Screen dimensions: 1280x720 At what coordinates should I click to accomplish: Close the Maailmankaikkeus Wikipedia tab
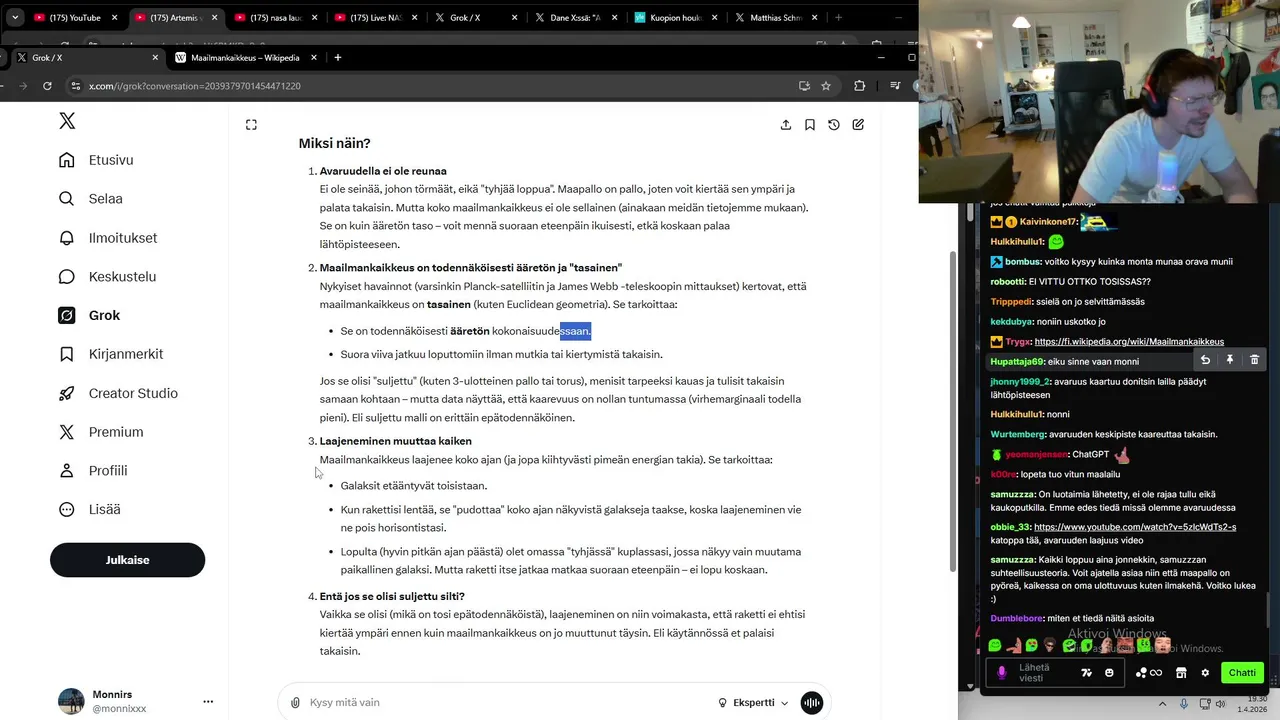(314, 58)
